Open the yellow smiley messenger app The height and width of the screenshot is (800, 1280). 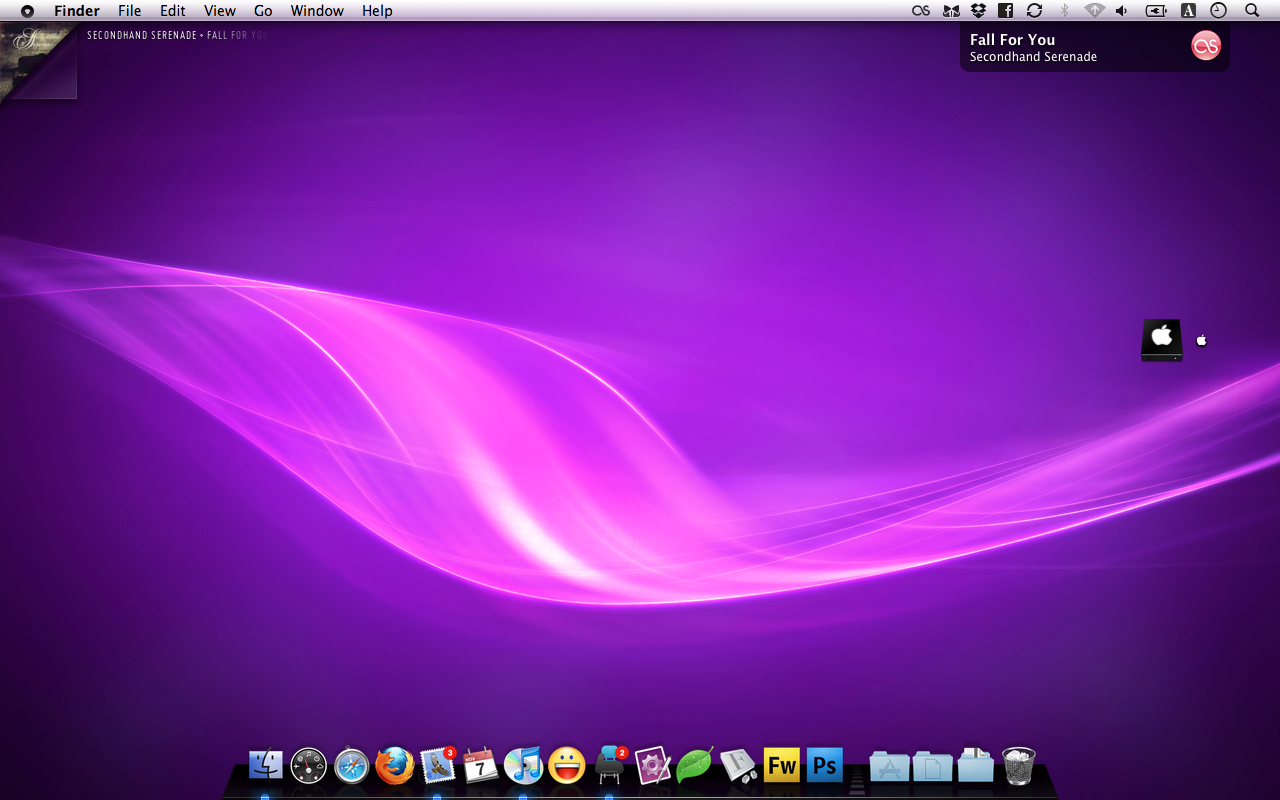pos(567,766)
